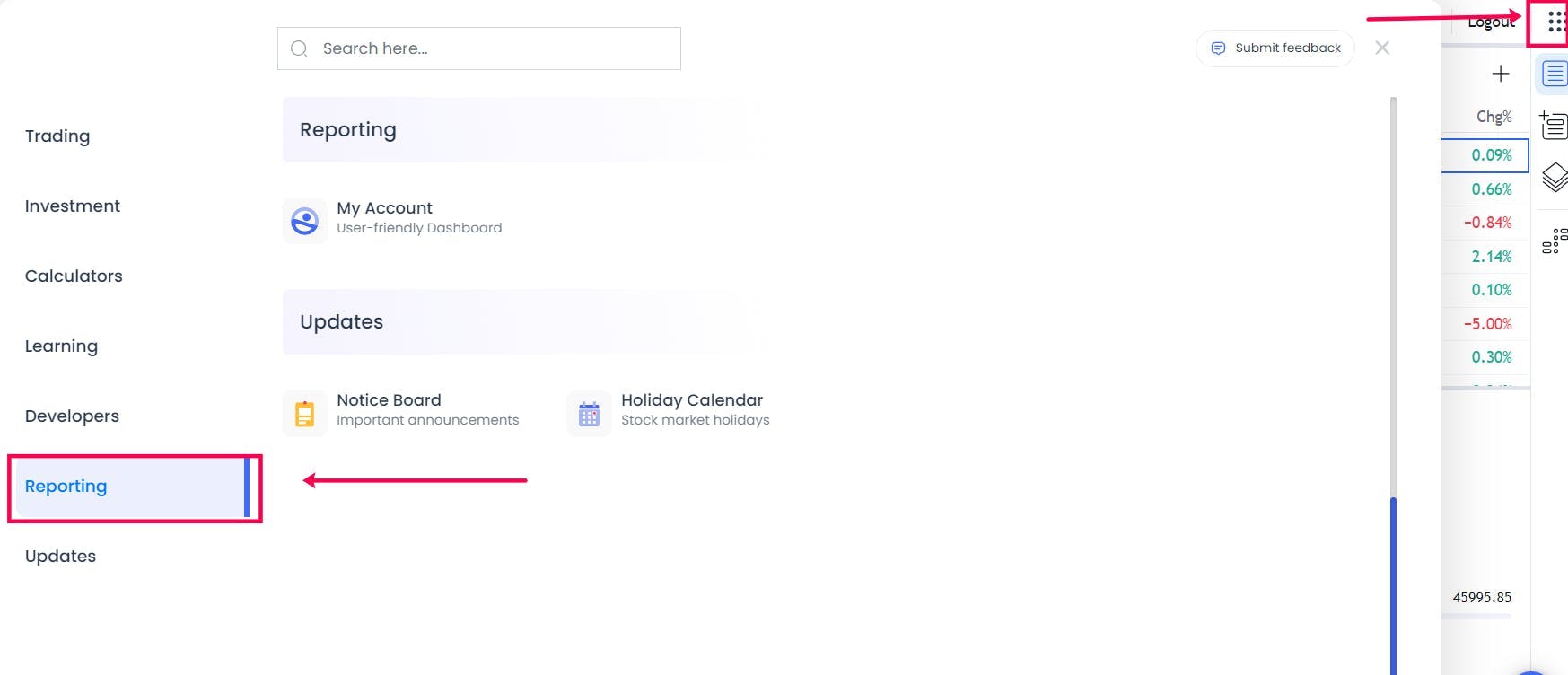Switch to the Calculators section
The width and height of the screenshot is (1568, 675).
pyautogui.click(x=74, y=276)
